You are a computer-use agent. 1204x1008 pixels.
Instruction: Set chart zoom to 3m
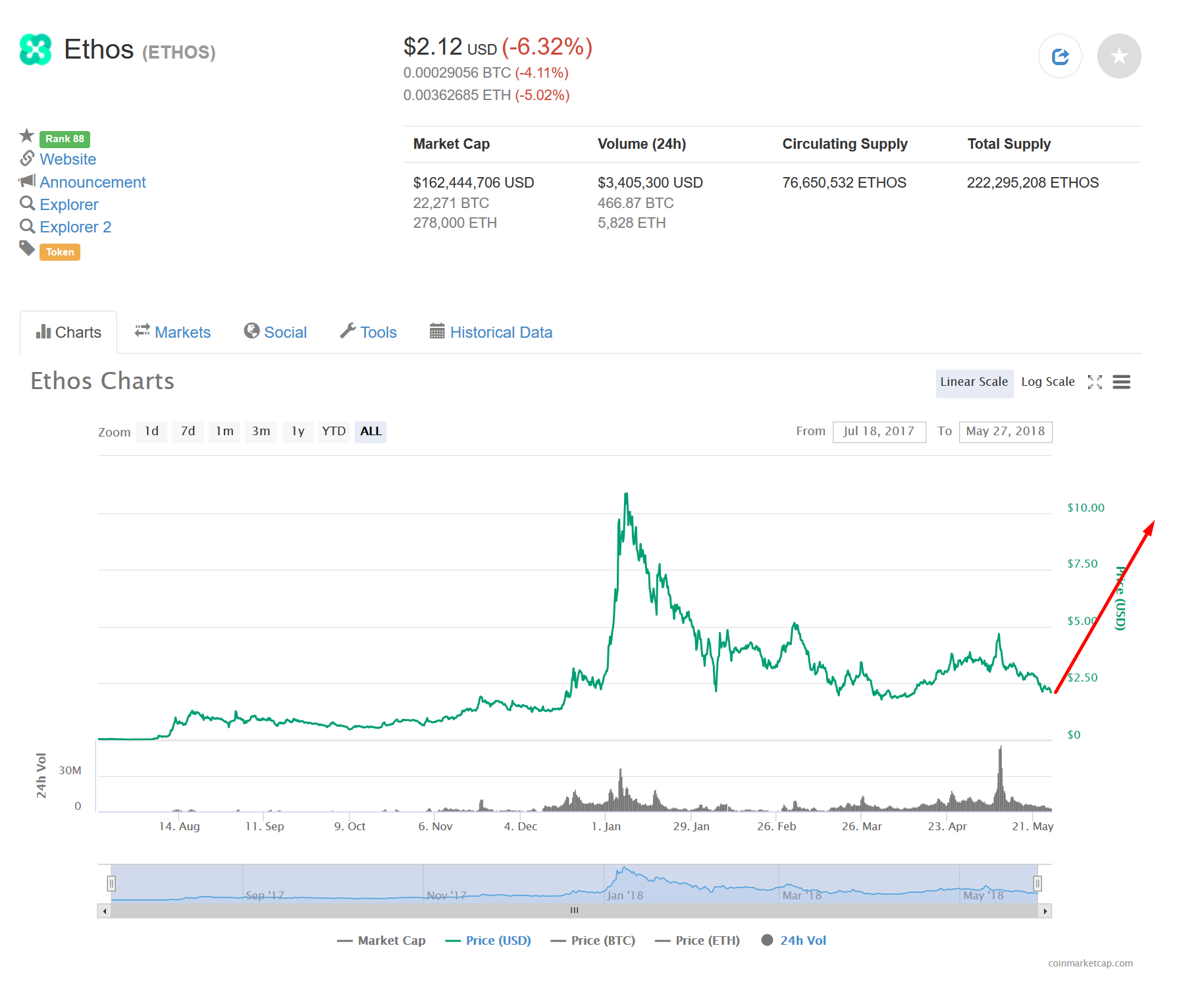coord(261,432)
